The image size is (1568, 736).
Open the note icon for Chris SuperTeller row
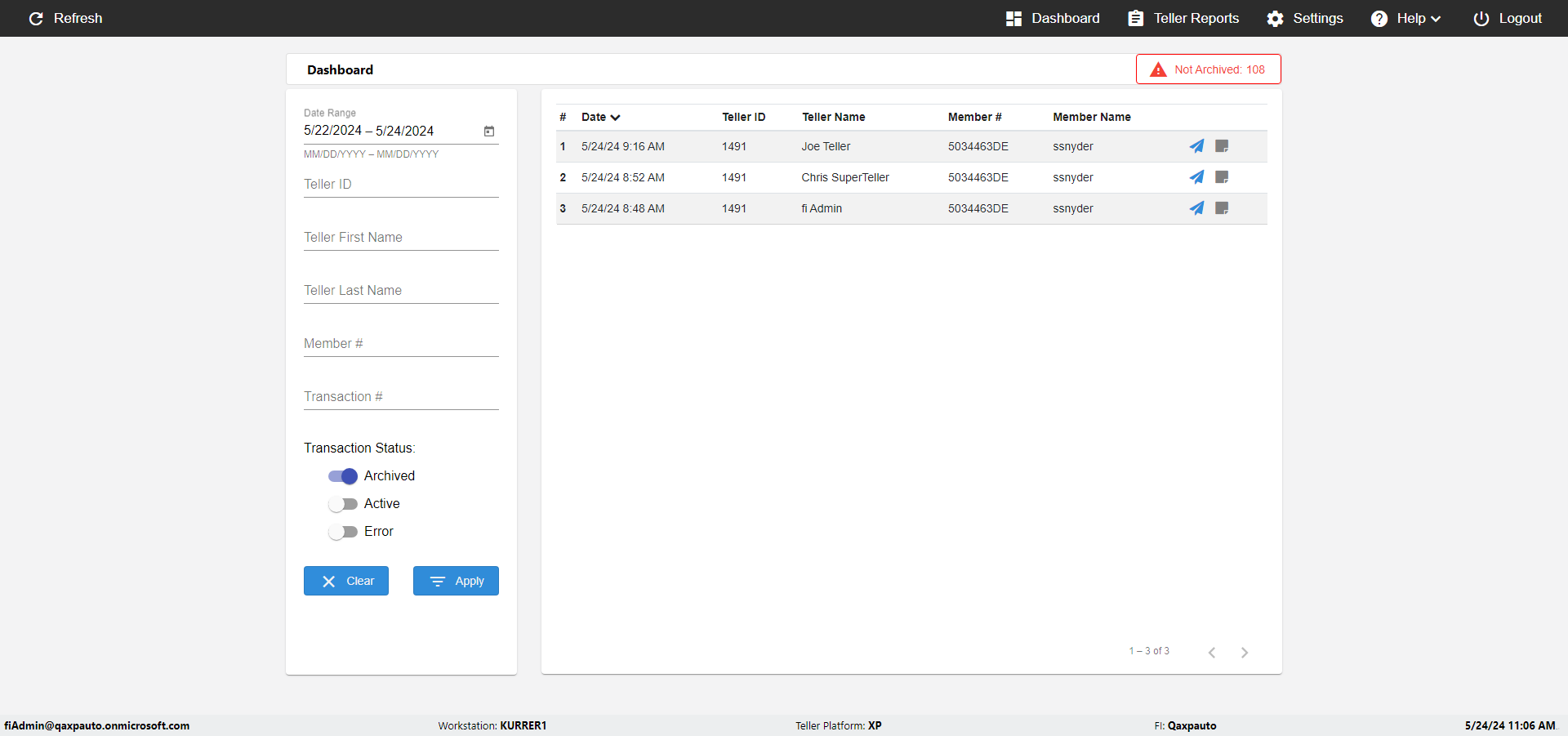coord(1222,177)
